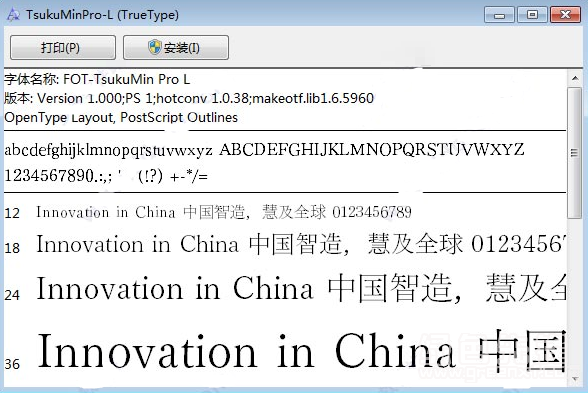Click the scrollbar down arrow

click(575, 380)
